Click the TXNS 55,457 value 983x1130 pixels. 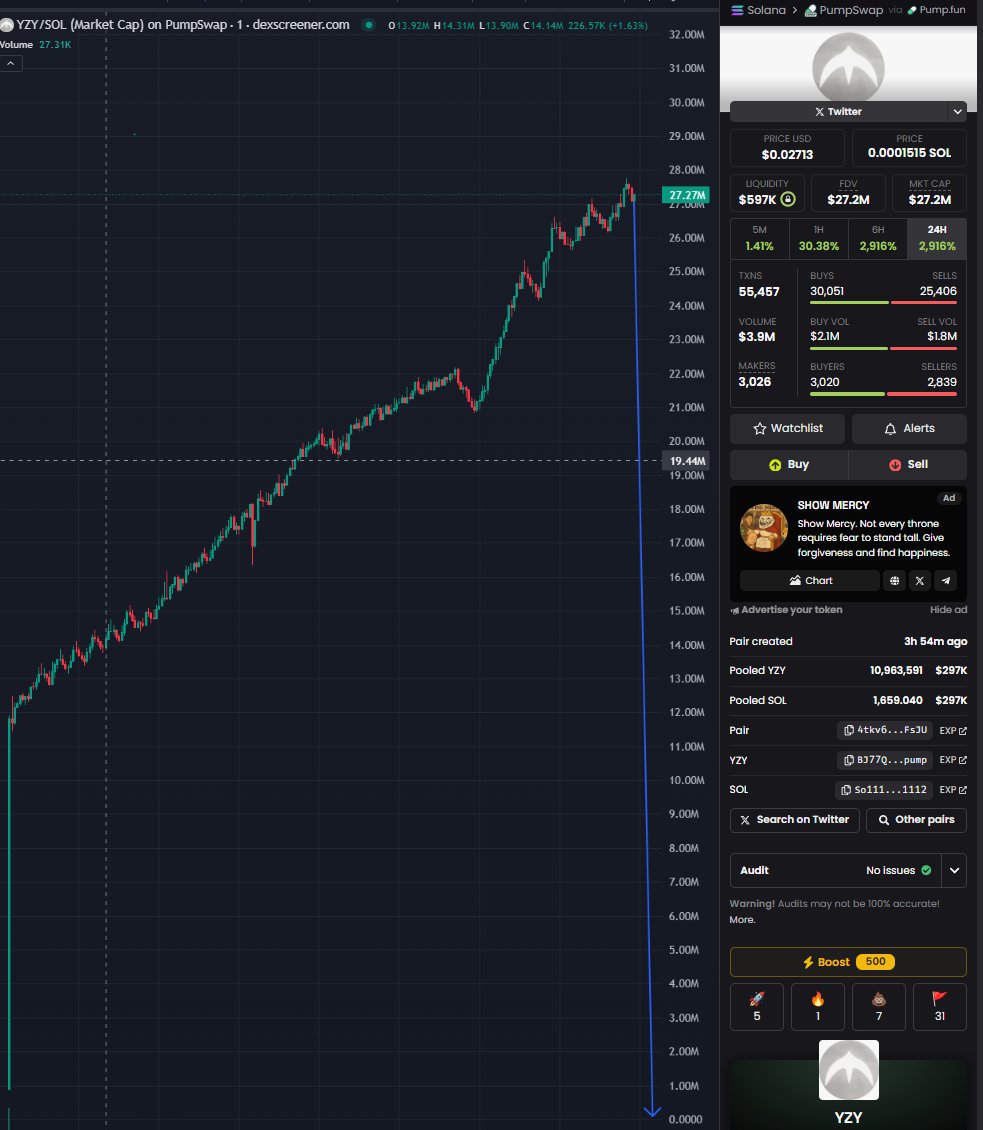(759, 292)
